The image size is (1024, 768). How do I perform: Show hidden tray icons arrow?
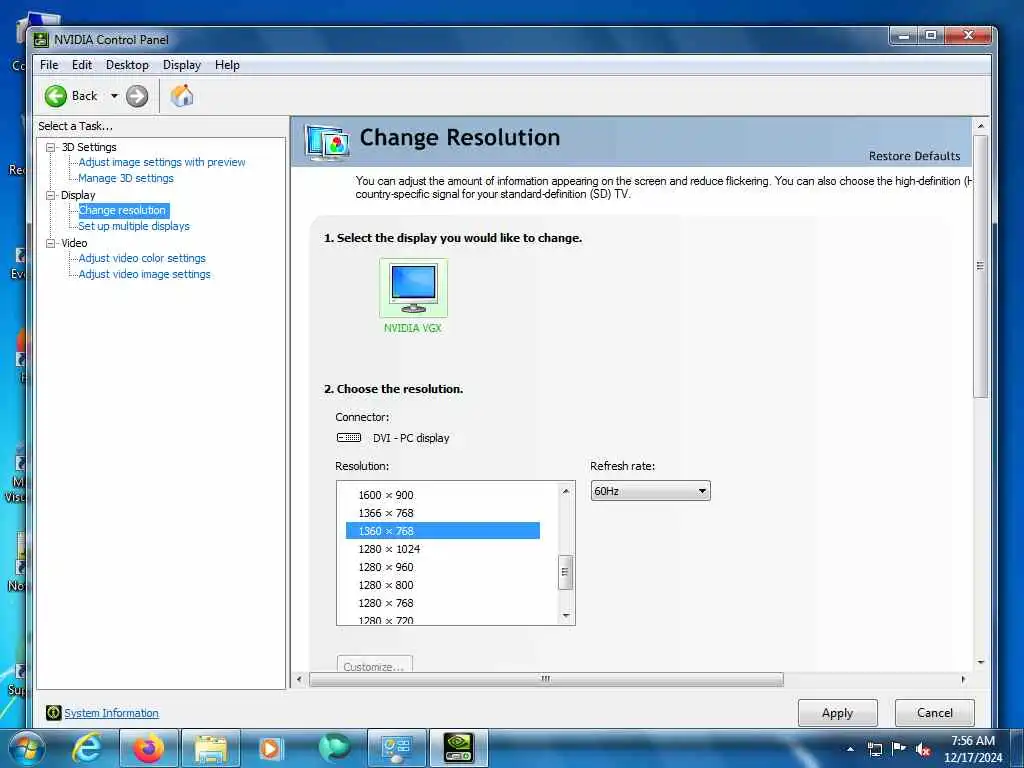pyautogui.click(x=850, y=749)
